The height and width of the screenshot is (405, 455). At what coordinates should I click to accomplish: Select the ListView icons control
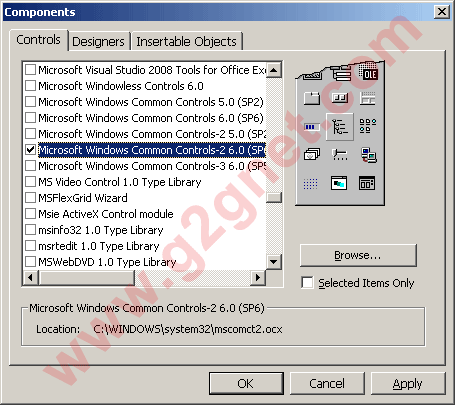[x=368, y=126]
